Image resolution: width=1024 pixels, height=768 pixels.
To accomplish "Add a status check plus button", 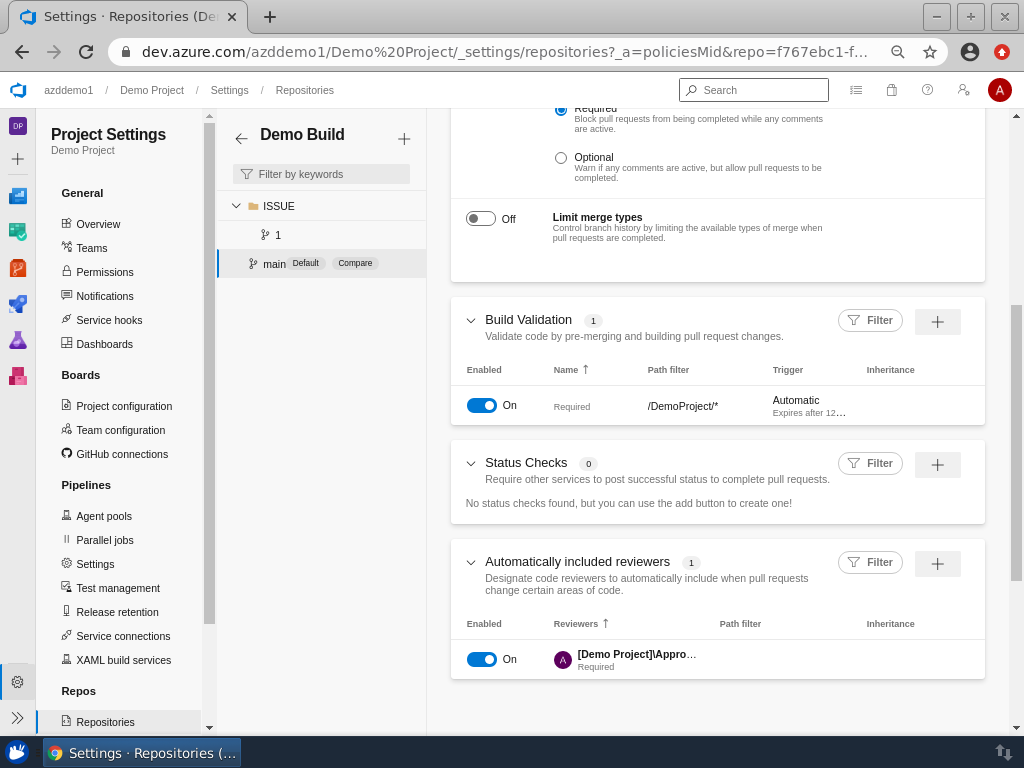I will pyautogui.click(x=937, y=464).
